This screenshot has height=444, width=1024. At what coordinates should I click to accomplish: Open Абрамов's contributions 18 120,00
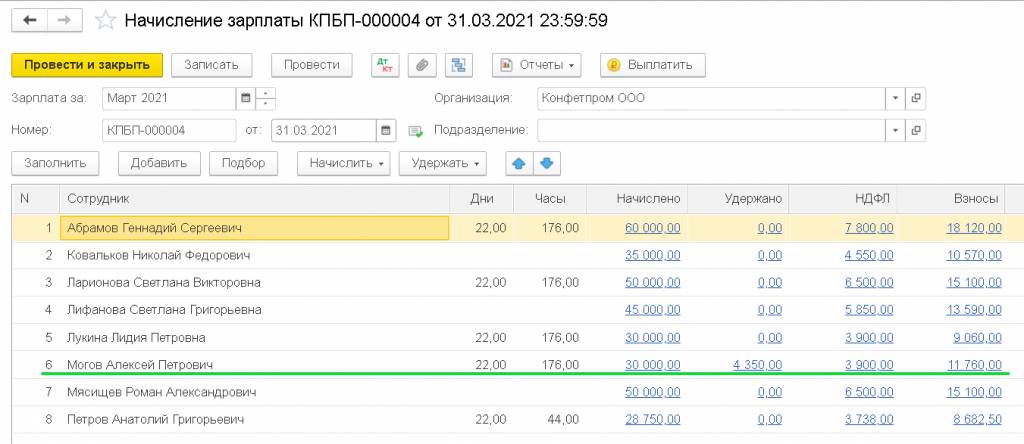click(x=974, y=228)
